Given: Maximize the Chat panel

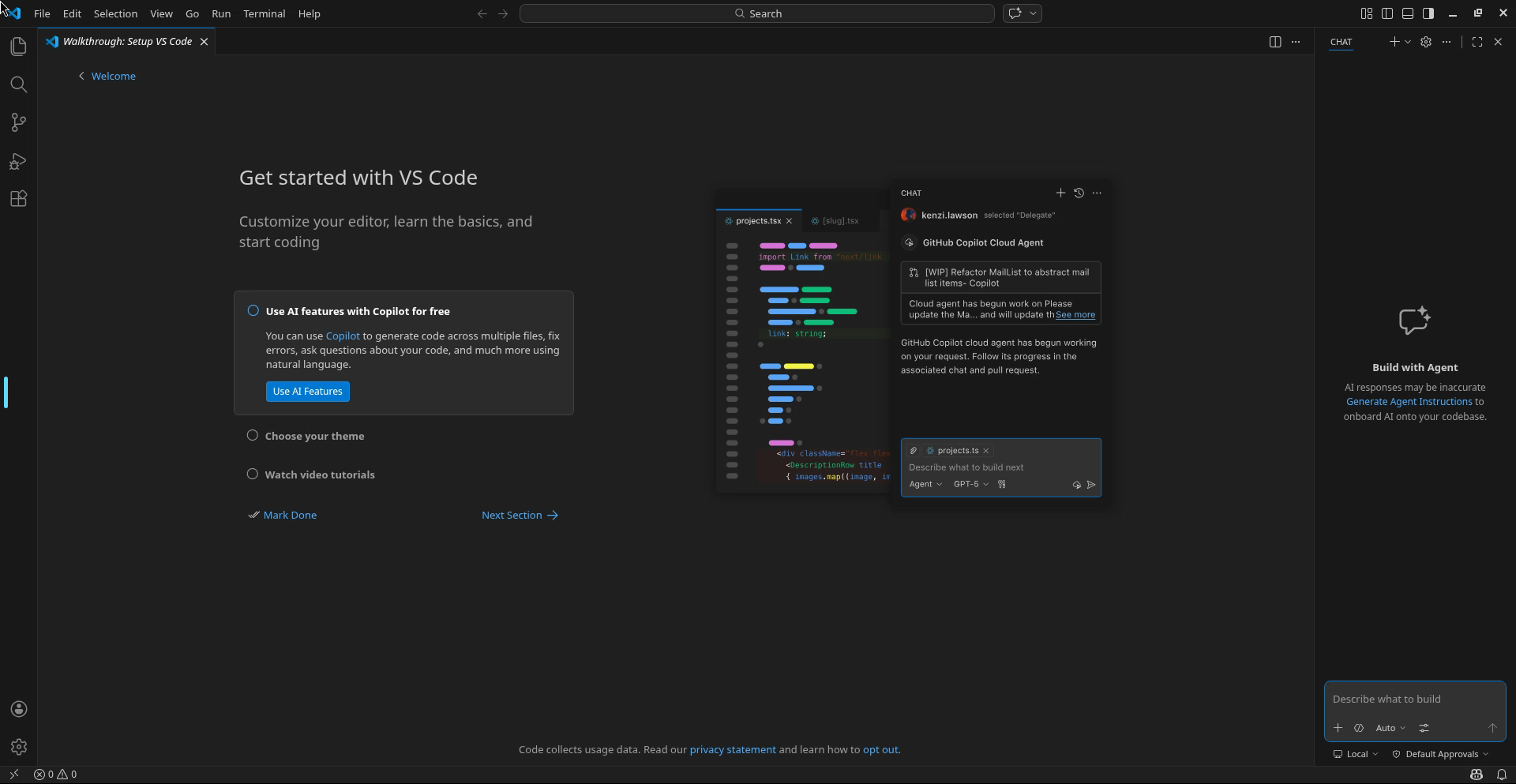Looking at the screenshot, I should coord(1477,42).
